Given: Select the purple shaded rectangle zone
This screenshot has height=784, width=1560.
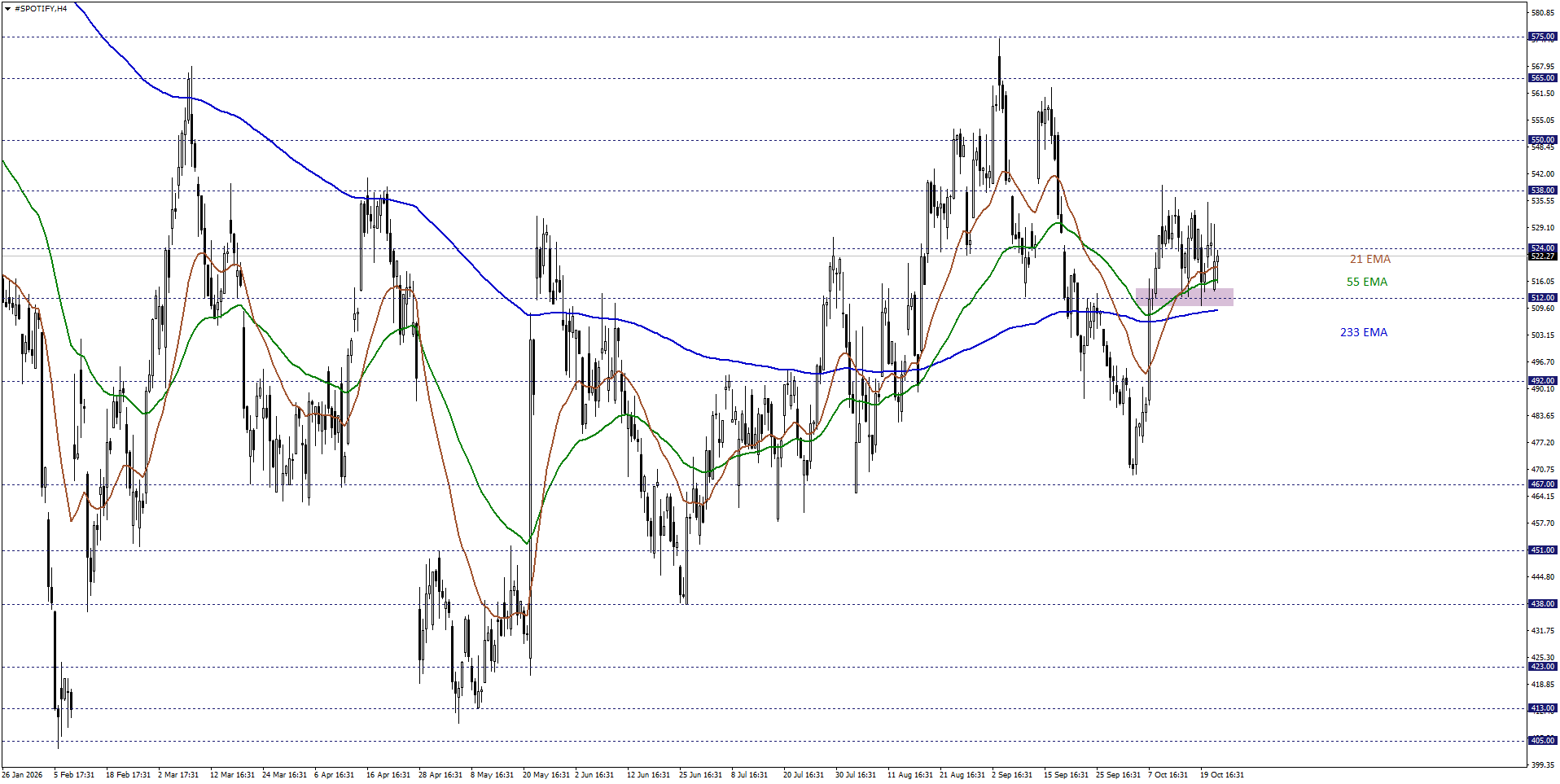Looking at the screenshot, I should point(1185,296).
